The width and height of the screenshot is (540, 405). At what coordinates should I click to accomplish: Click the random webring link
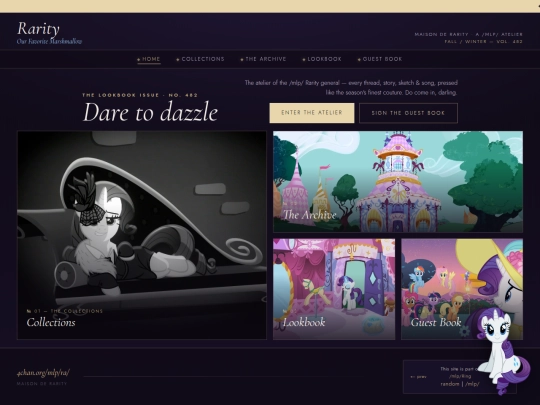[x=450, y=384]
